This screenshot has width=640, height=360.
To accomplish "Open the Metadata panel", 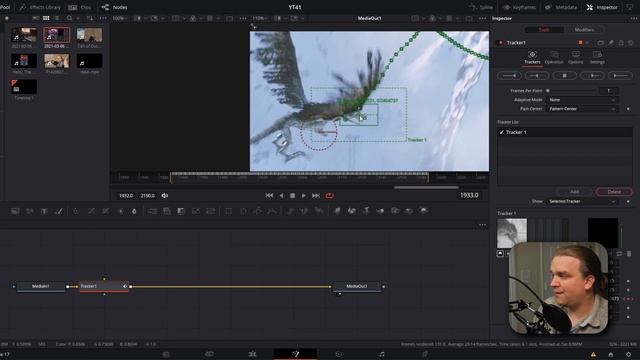I will [x=562, y=7].
